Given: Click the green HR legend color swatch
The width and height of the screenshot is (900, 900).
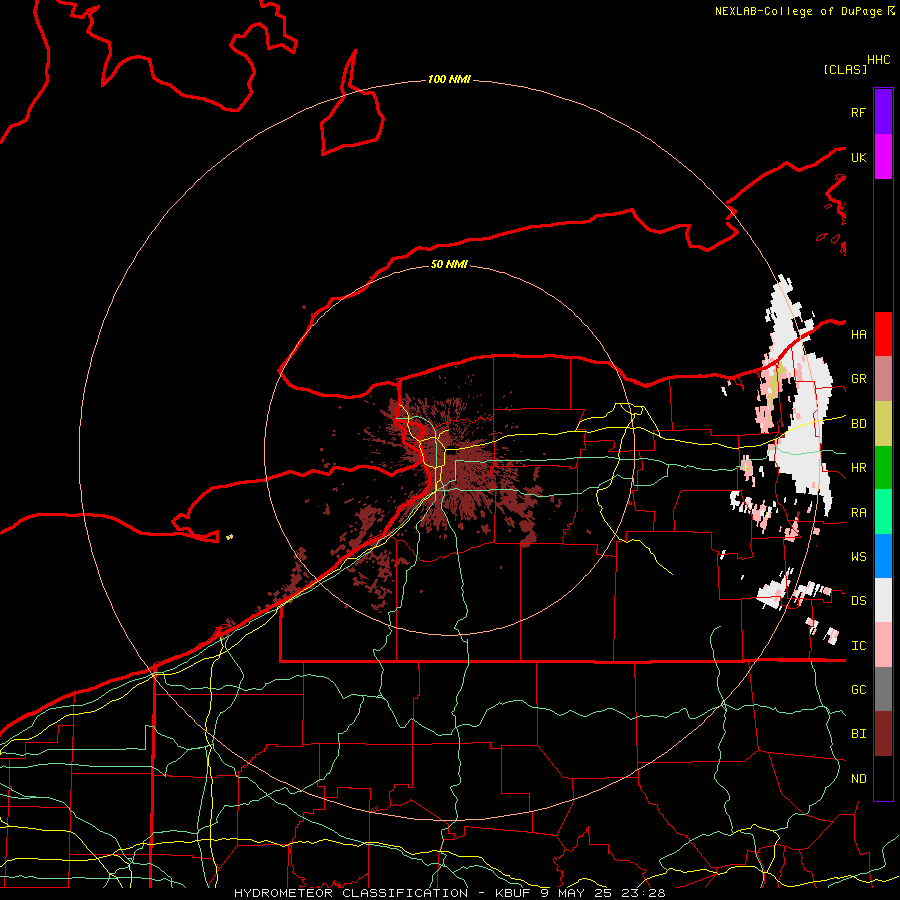Looking at the screenshot, I should (883, 468).
